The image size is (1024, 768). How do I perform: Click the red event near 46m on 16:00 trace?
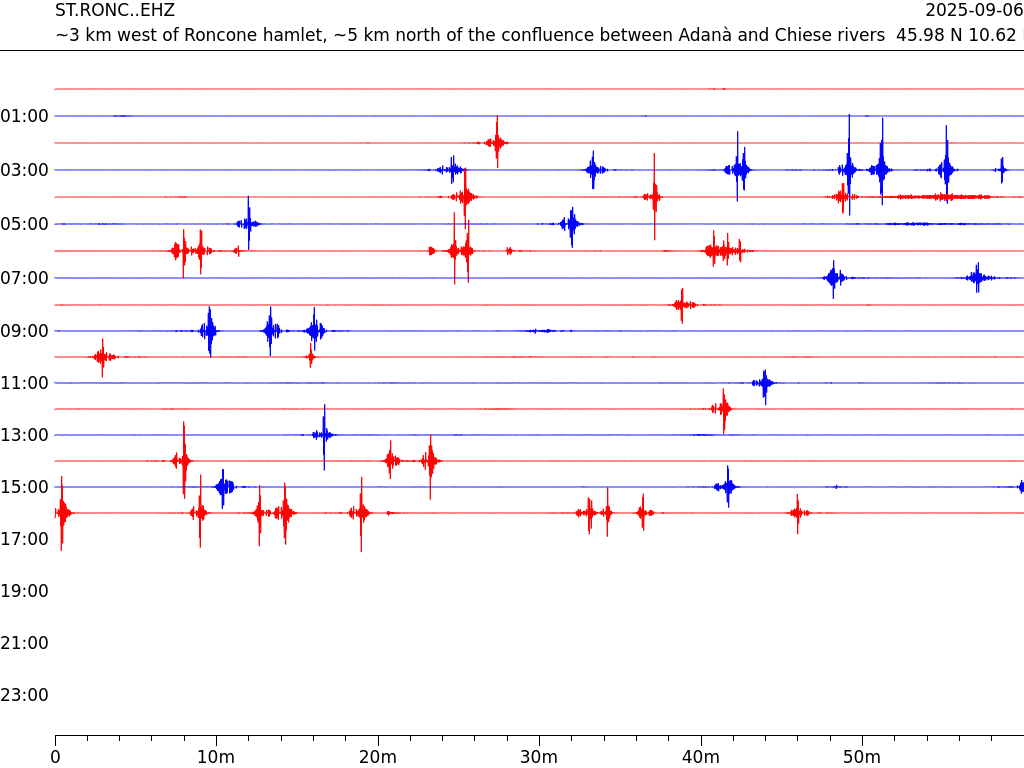click(798, 513)
